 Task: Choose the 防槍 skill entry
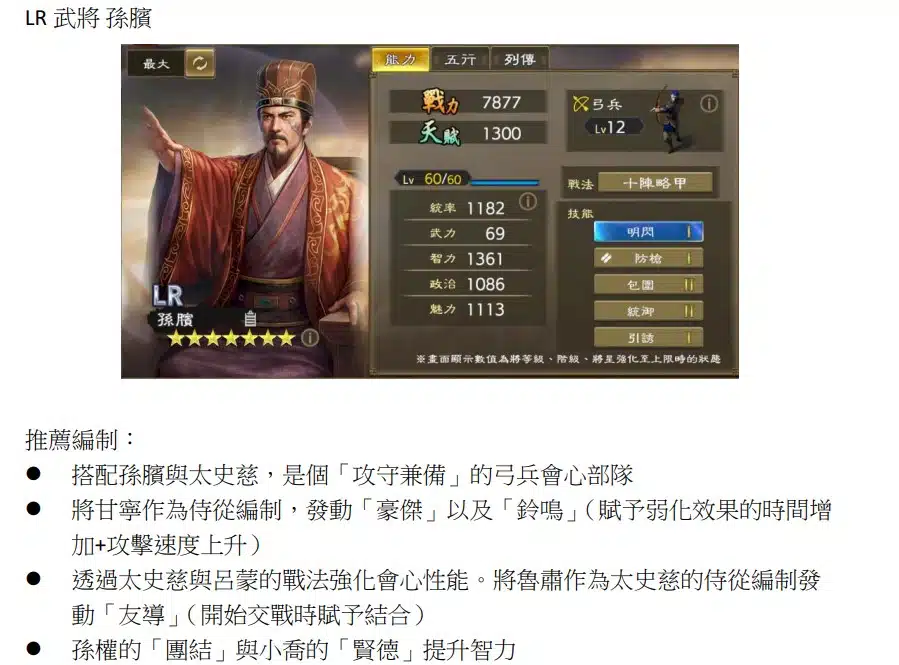coord(648,259)
